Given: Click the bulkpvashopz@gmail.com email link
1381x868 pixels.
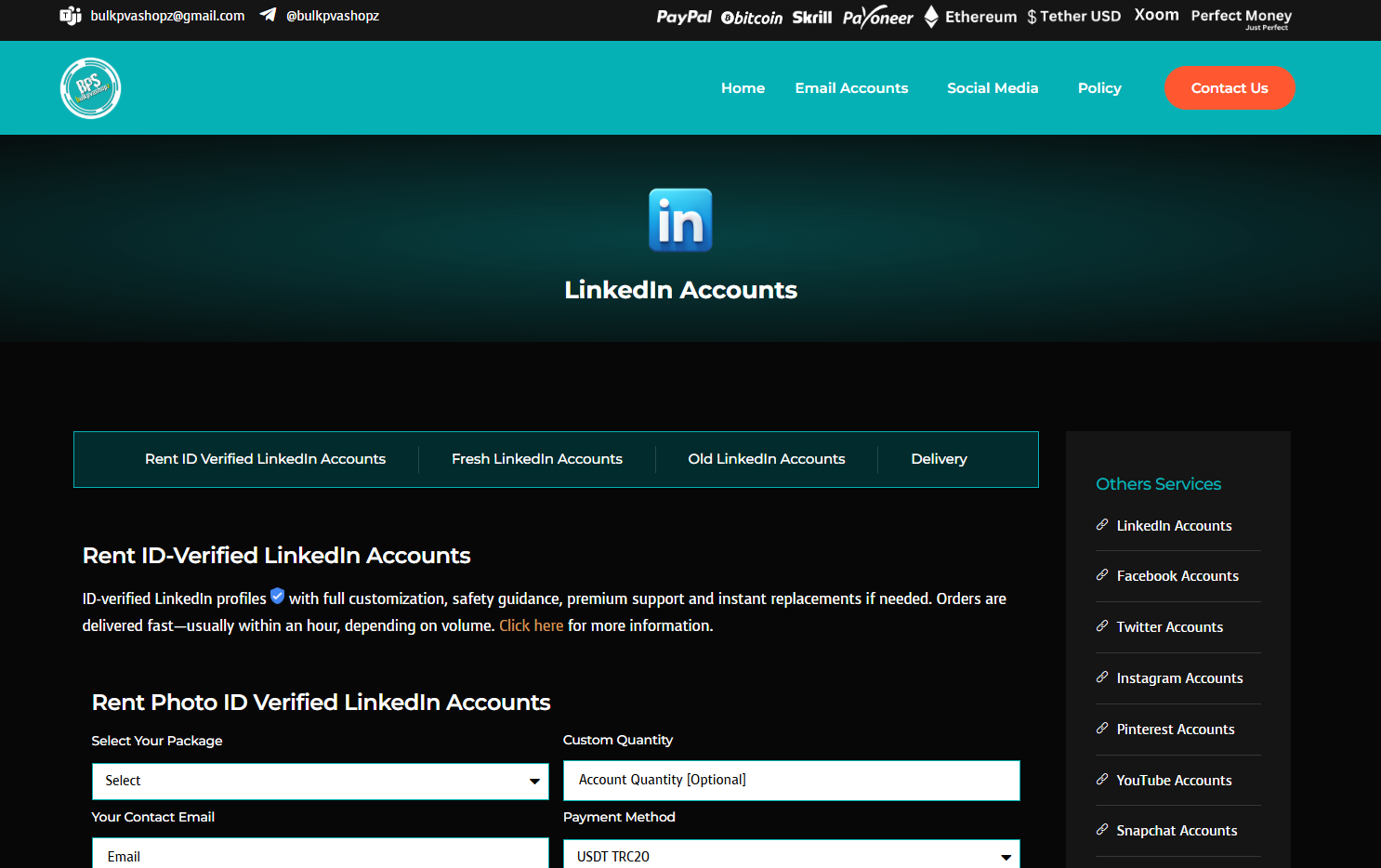Looking at the screenshot, I should click(x=167, y=16).
